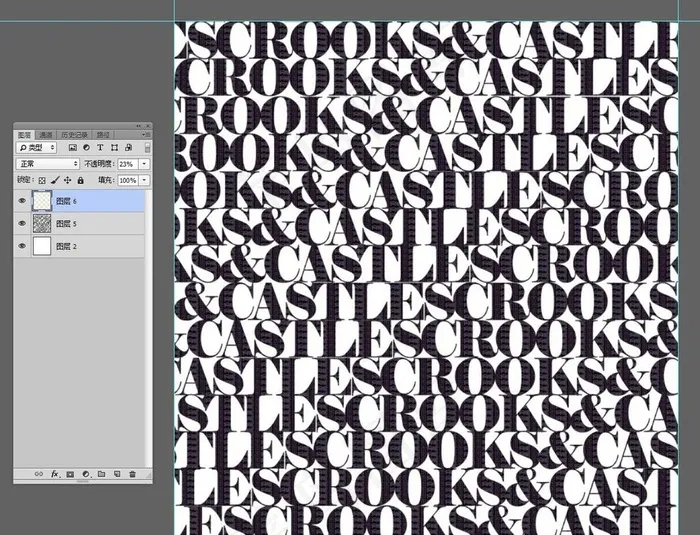700x535 pixels.
Task: Filter for pixel layers
Action: click(72, 147)
